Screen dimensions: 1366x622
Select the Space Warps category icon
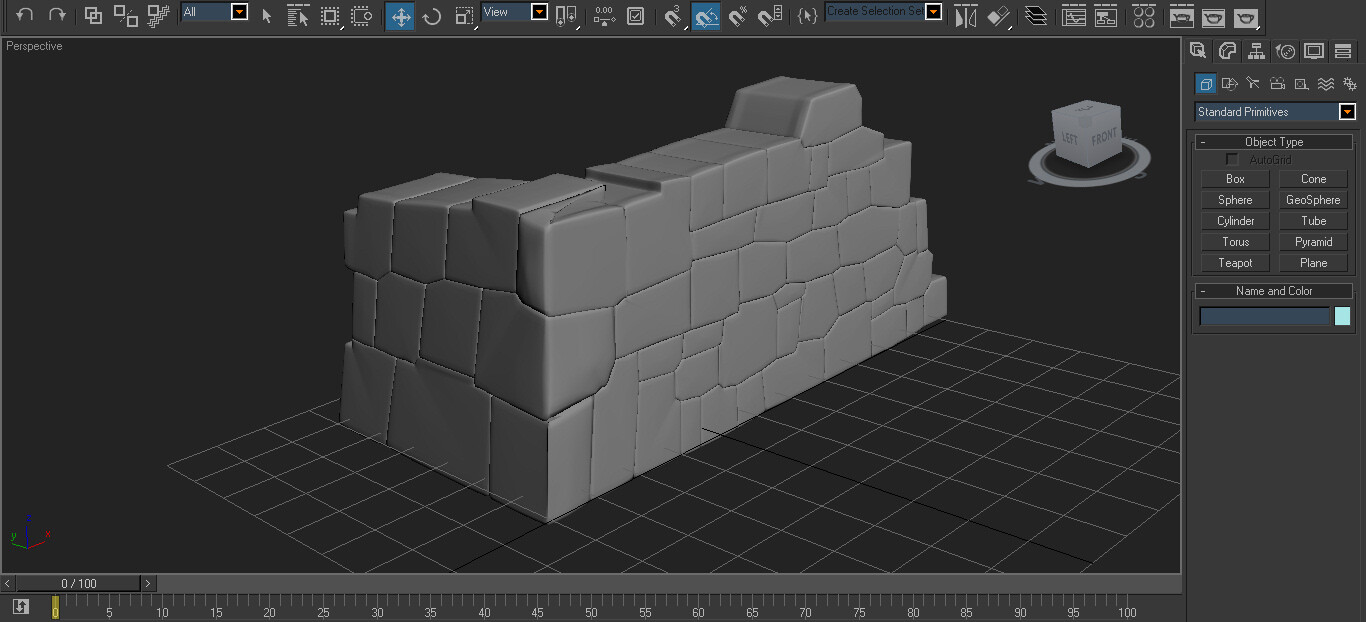coord(1326,84)
